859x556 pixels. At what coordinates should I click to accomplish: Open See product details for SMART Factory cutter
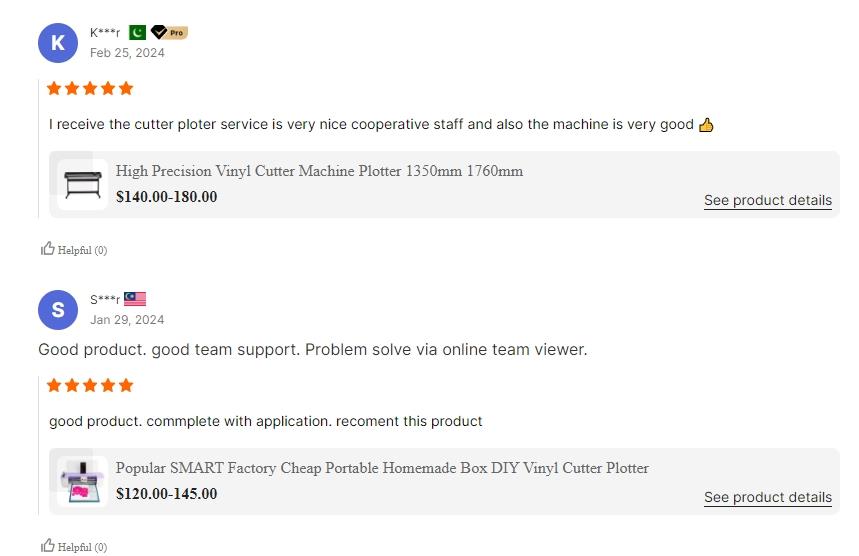pyautogui.click(x=767, y=497)
